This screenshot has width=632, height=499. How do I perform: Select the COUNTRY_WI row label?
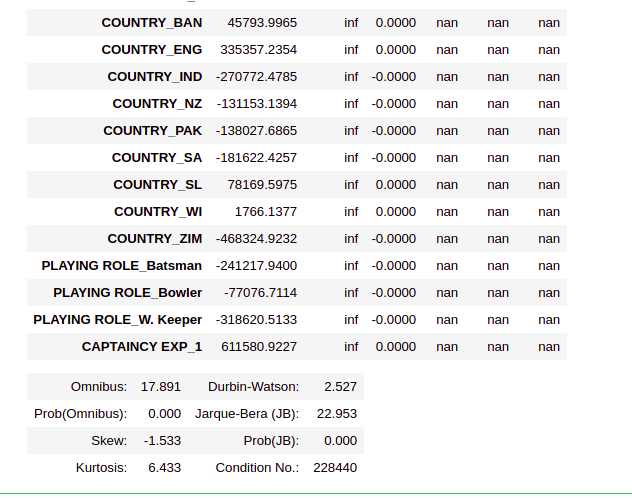click(158, 212)
